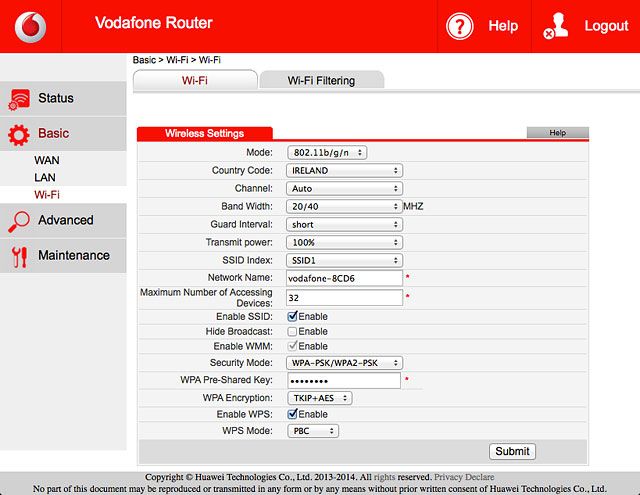Click the WPA Pre-Shared Key field
This screenshot has width=640, height=495.
(x=344, y=381)
